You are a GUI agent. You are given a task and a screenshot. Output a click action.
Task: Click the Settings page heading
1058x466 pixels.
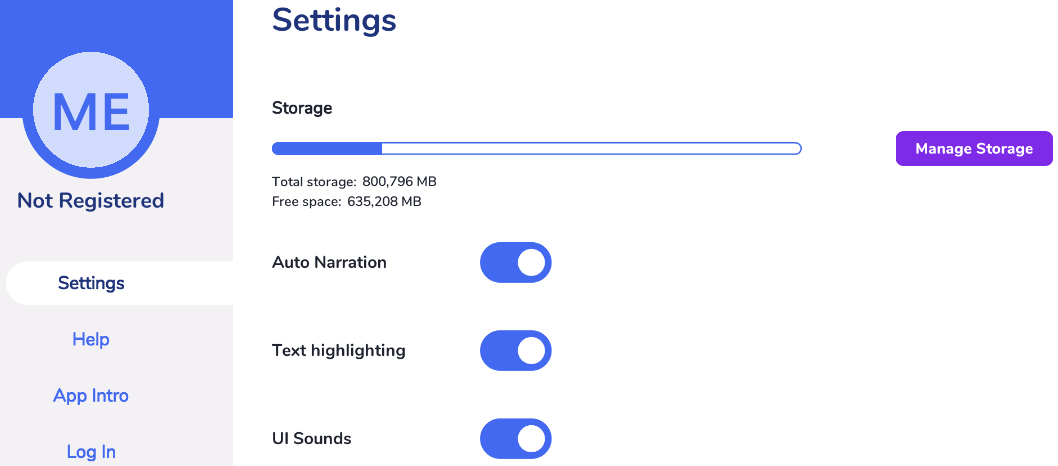(334, 20)
